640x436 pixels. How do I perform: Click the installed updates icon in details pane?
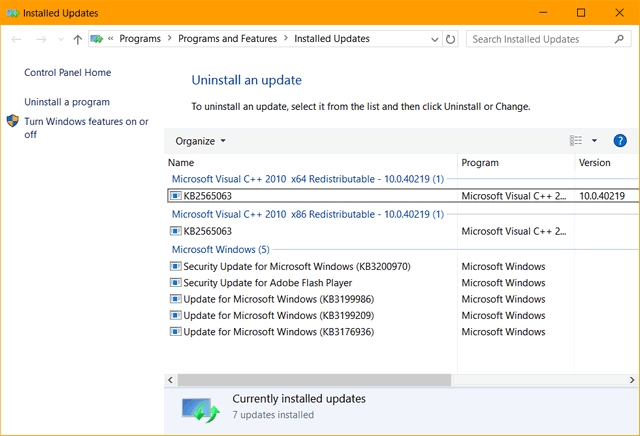[200, 410]
